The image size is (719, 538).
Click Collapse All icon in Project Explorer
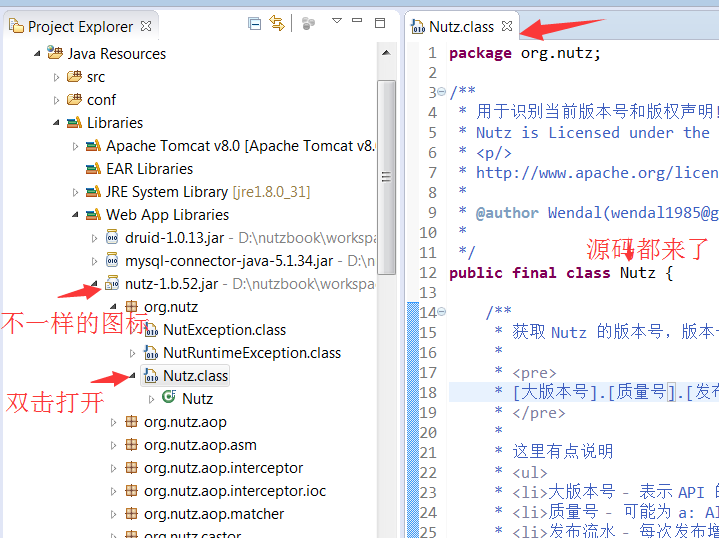point(254,23)
